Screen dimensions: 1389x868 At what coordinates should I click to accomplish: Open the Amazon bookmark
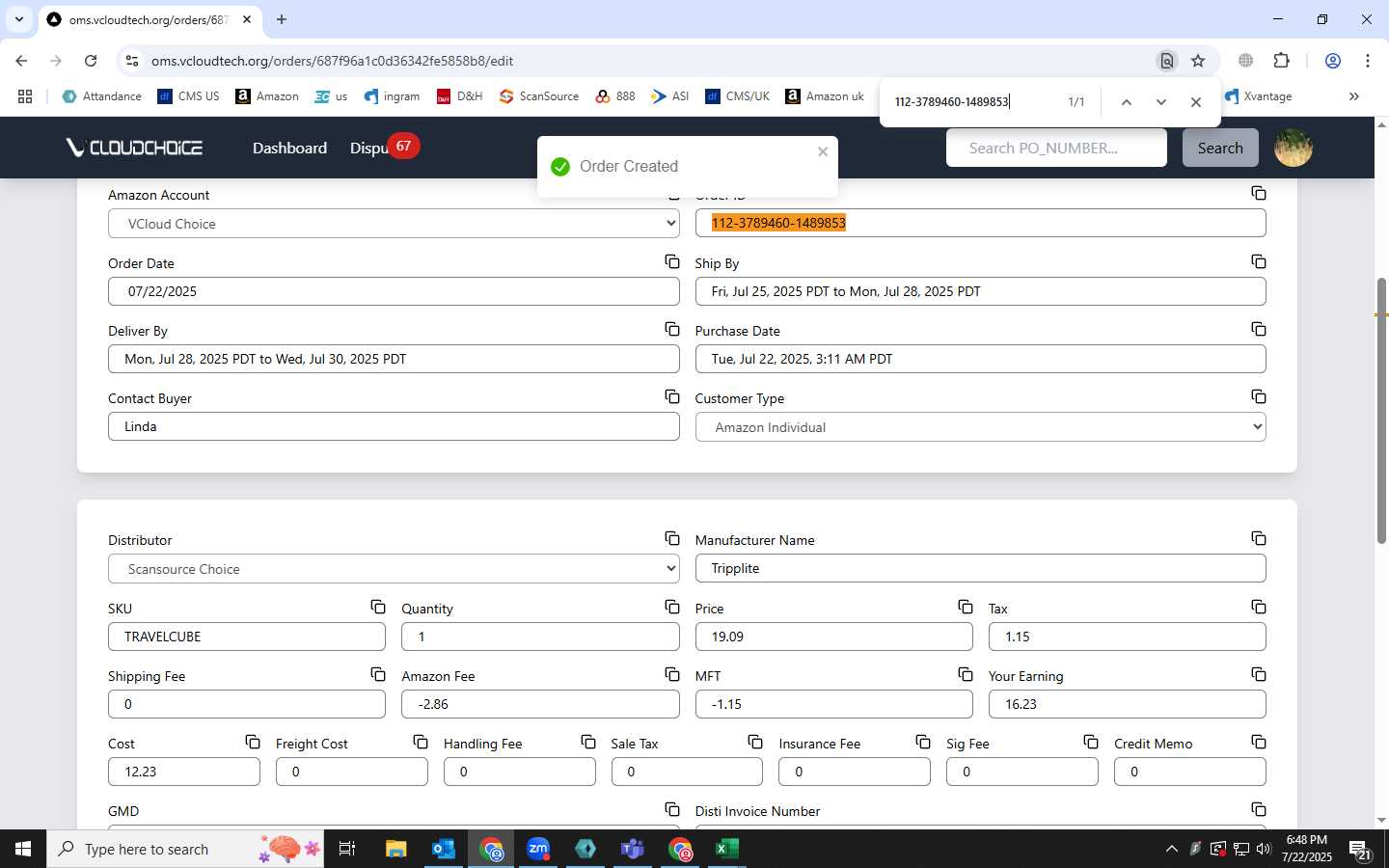point(267,96)
